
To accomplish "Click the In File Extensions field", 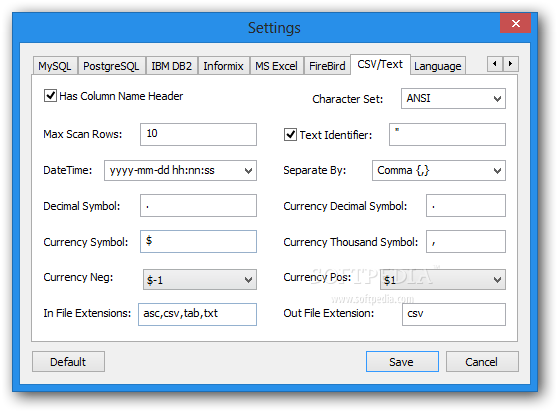I will [x=198, y=314].
